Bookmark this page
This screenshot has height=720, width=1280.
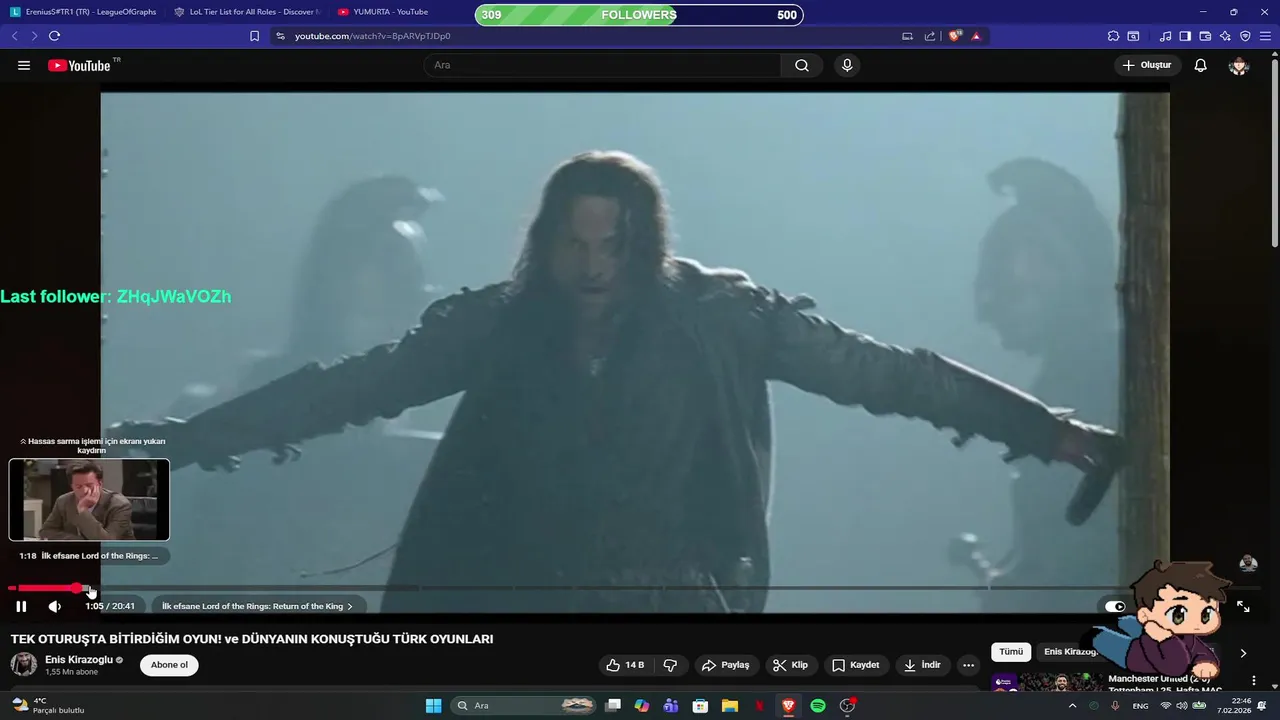pyautogui.click(x=254, y=36)
